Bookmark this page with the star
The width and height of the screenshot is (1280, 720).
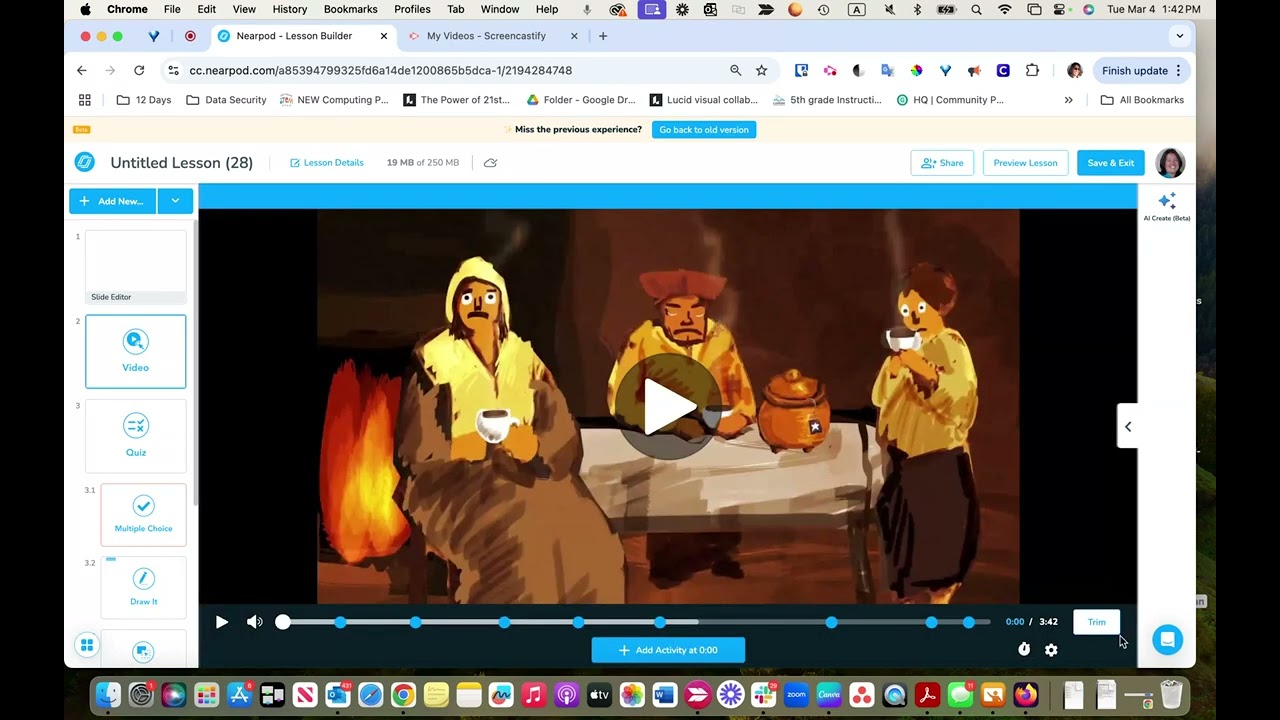(761, 70)
